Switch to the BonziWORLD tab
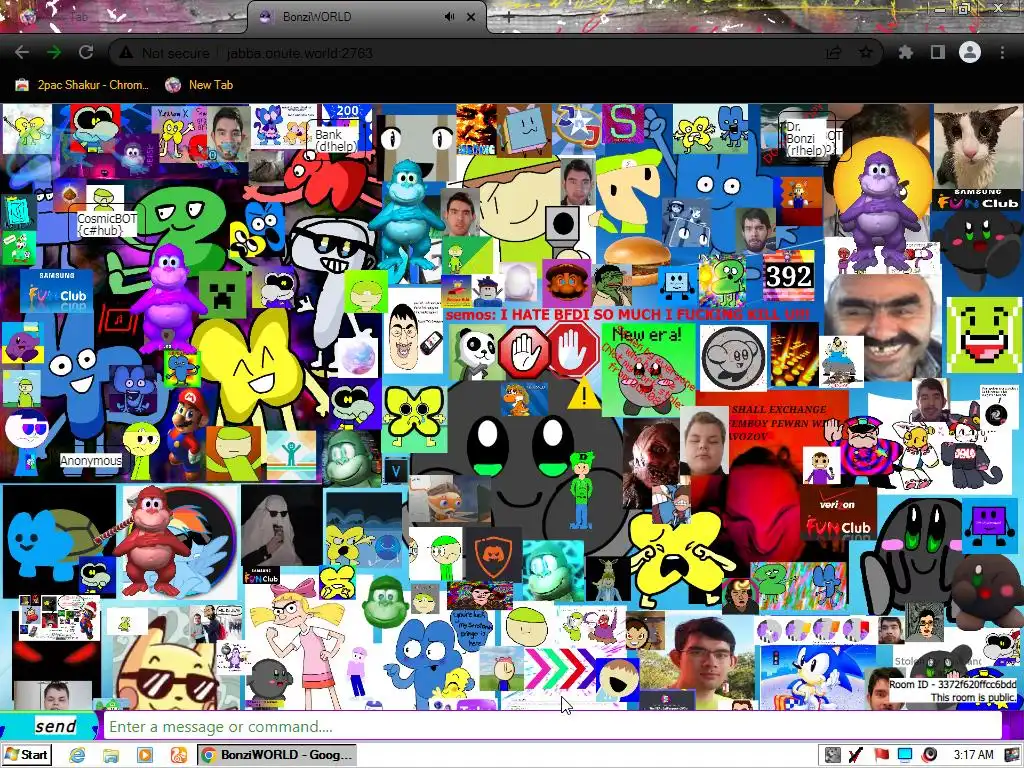 click(366, 17)
